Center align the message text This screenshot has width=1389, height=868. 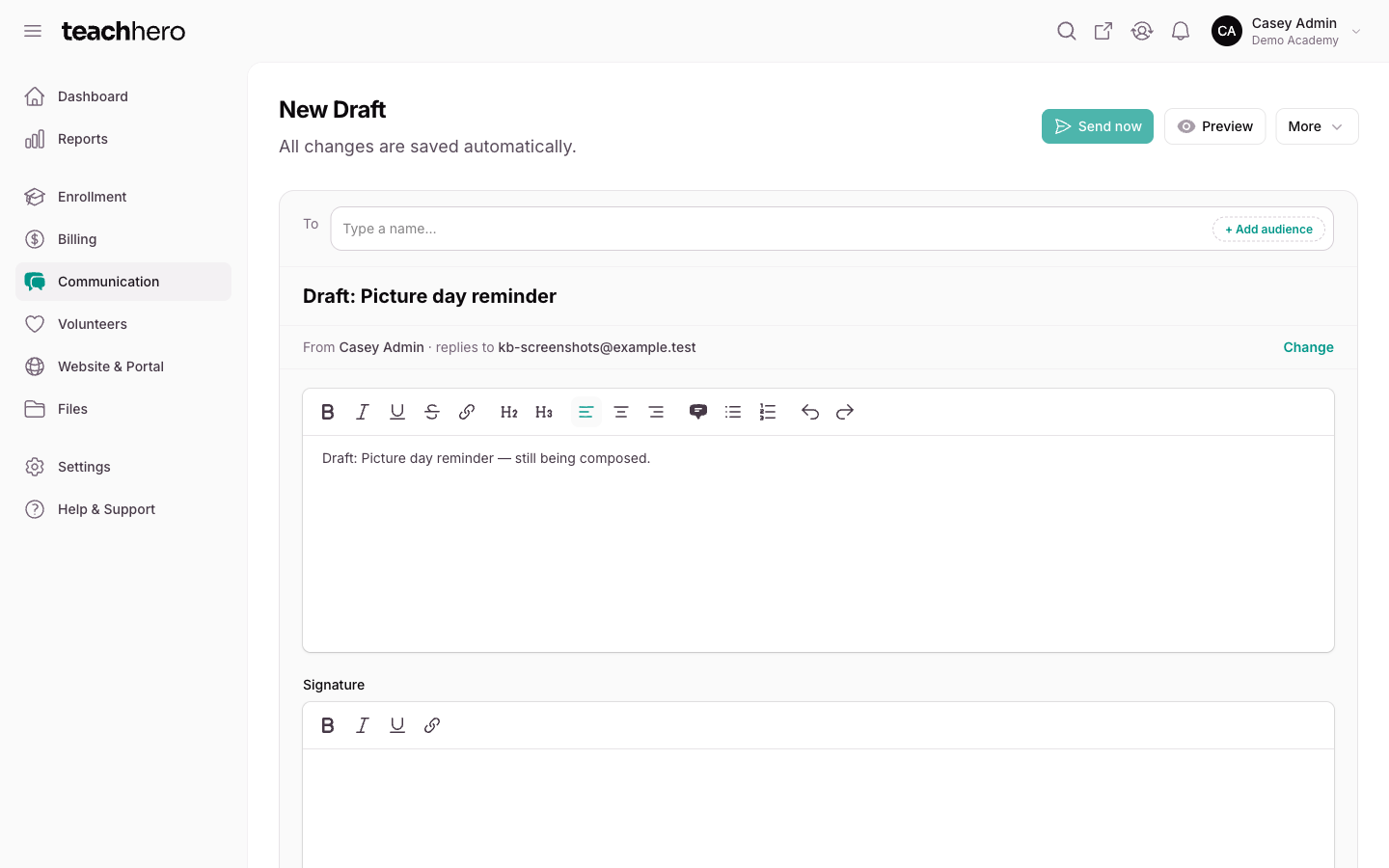coord(621,412)
